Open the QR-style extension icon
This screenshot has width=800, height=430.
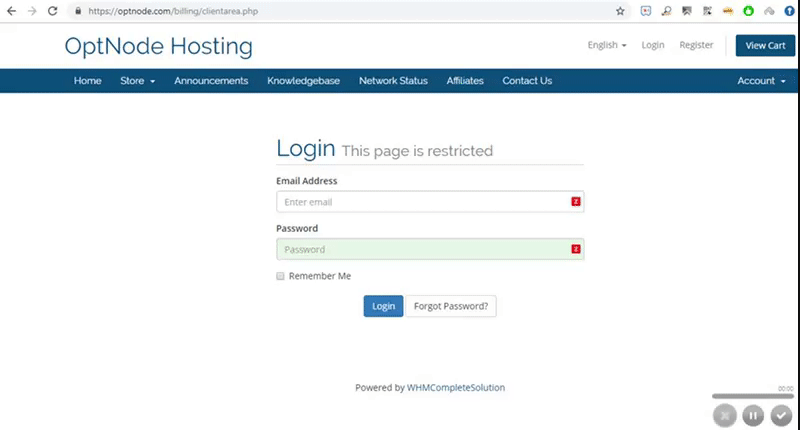707,11
